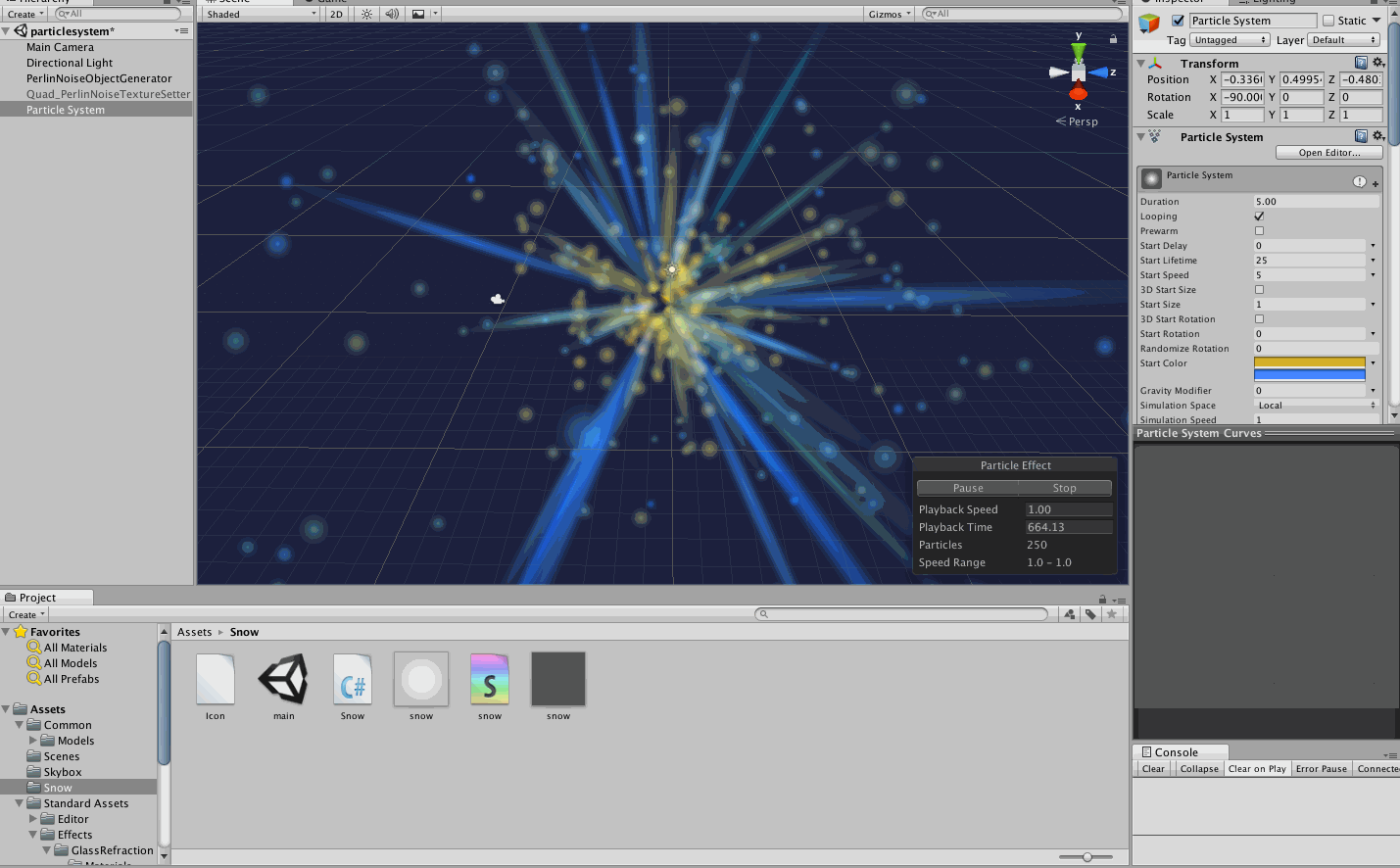Click the Open Editor button
1400x868 pixels.
coord(1329,153)
